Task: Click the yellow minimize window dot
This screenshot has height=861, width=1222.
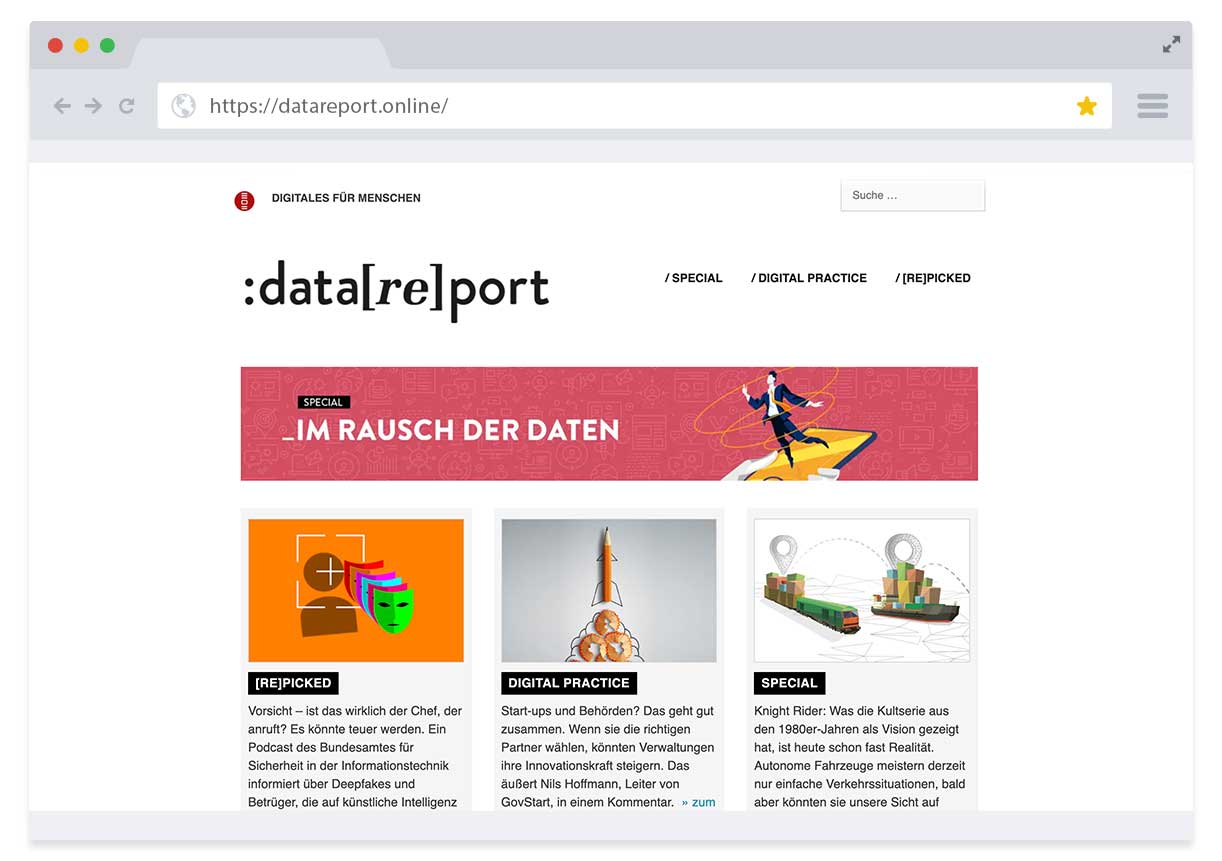Action: click(x=81, y=46)
